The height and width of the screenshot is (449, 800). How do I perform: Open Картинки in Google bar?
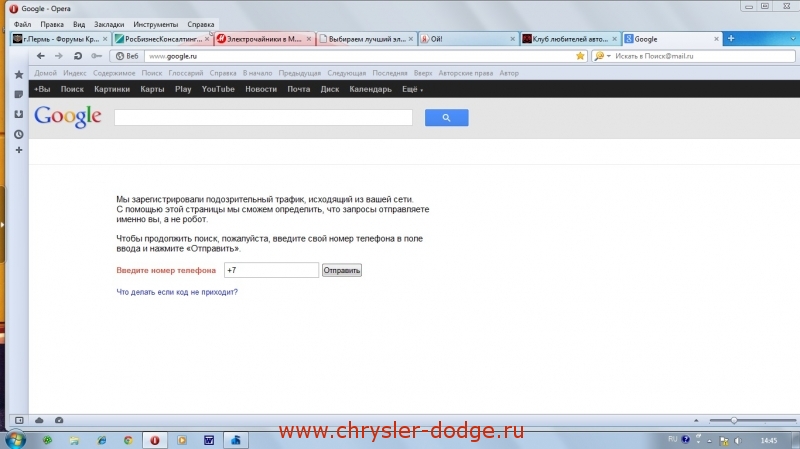coord(112,89)
